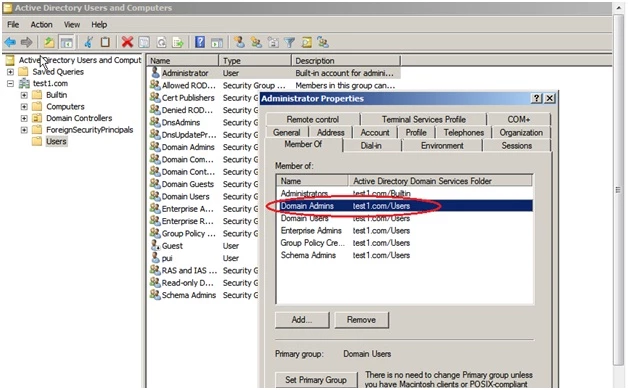Click the Forward arrow toolbar icon
This screenshot has height=390, width=628.
[26, 42]
